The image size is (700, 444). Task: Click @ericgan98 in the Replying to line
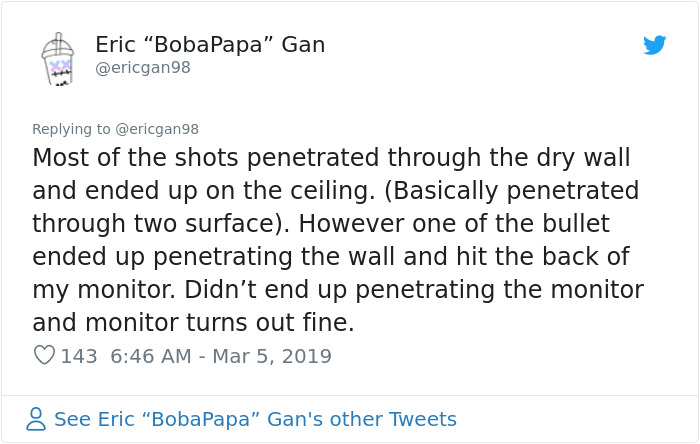point(158,129)
